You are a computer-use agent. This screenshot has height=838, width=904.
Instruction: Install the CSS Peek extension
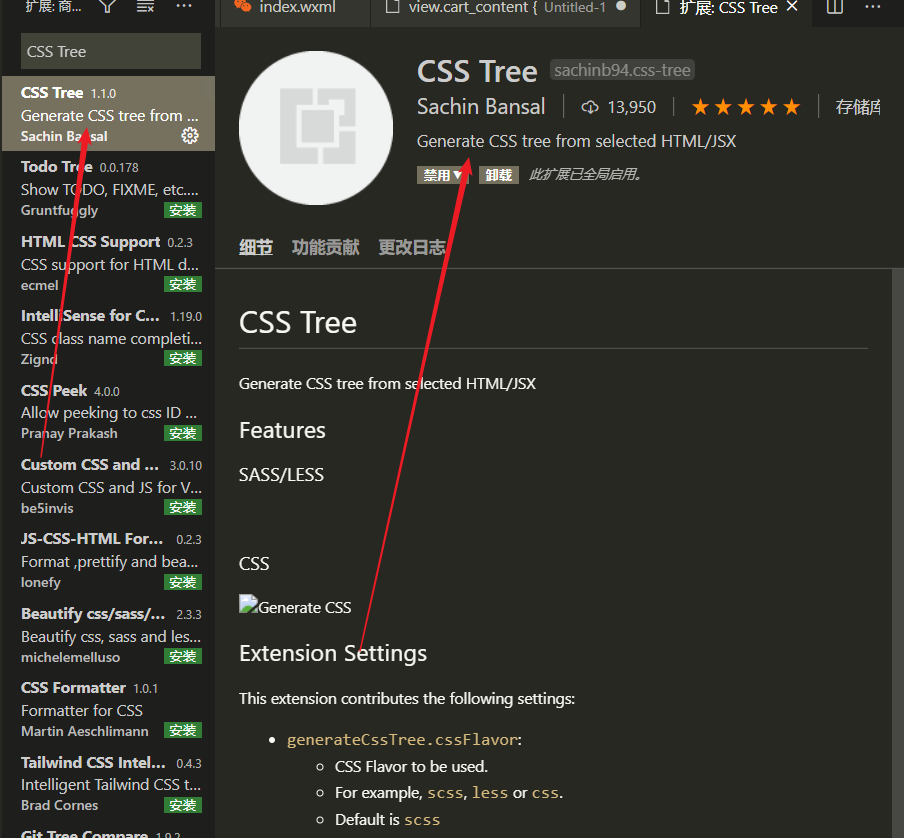(183, 433)
